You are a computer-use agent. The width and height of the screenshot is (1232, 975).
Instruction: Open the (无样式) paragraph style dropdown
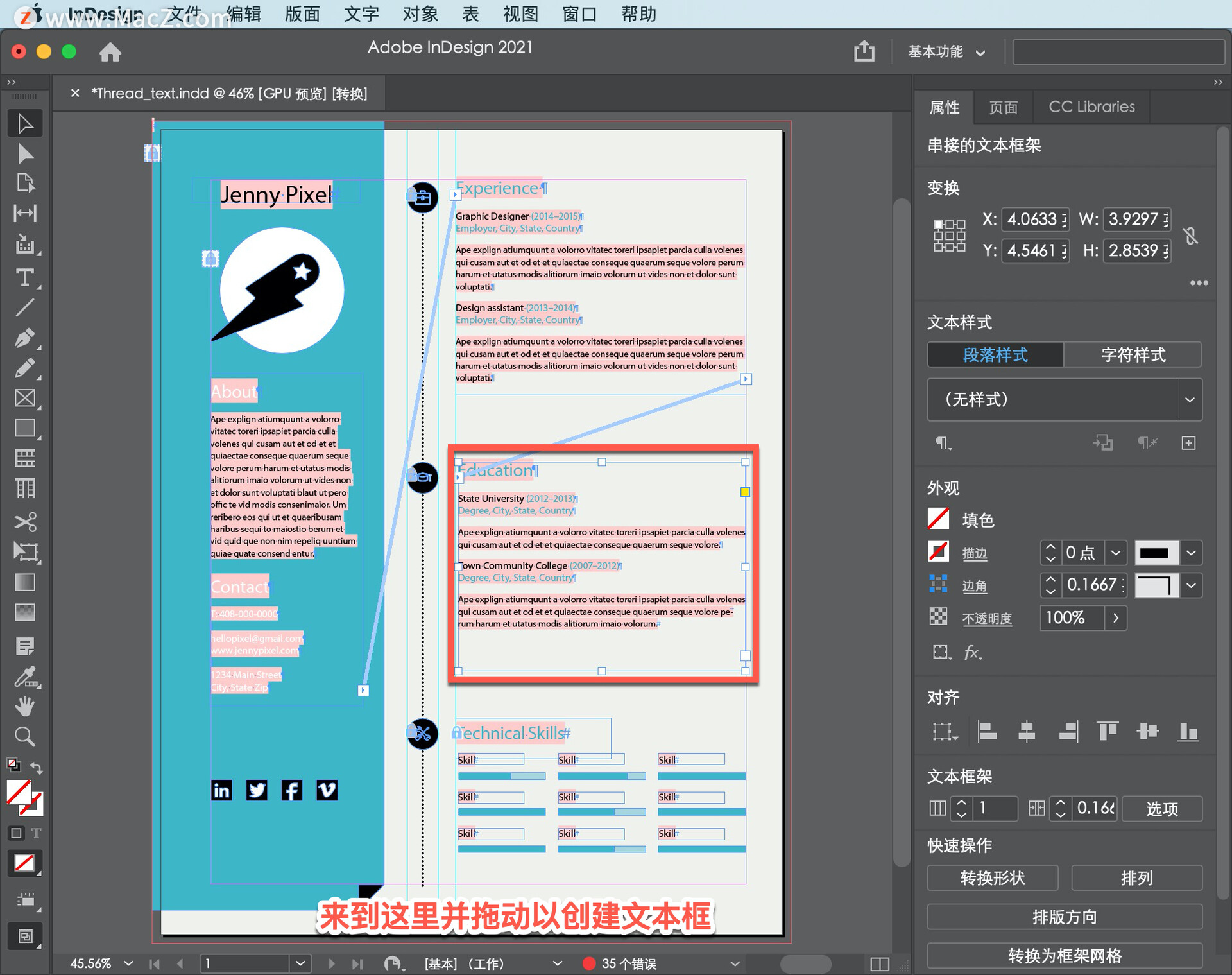coord(1190,399)
